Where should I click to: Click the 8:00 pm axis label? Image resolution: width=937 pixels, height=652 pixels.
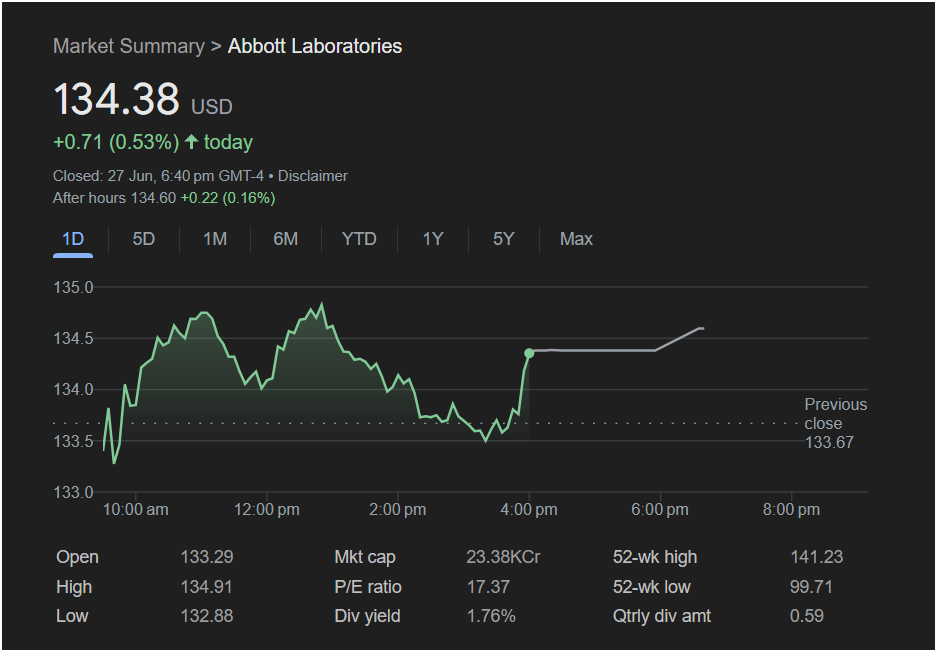(x=791, y=510)
